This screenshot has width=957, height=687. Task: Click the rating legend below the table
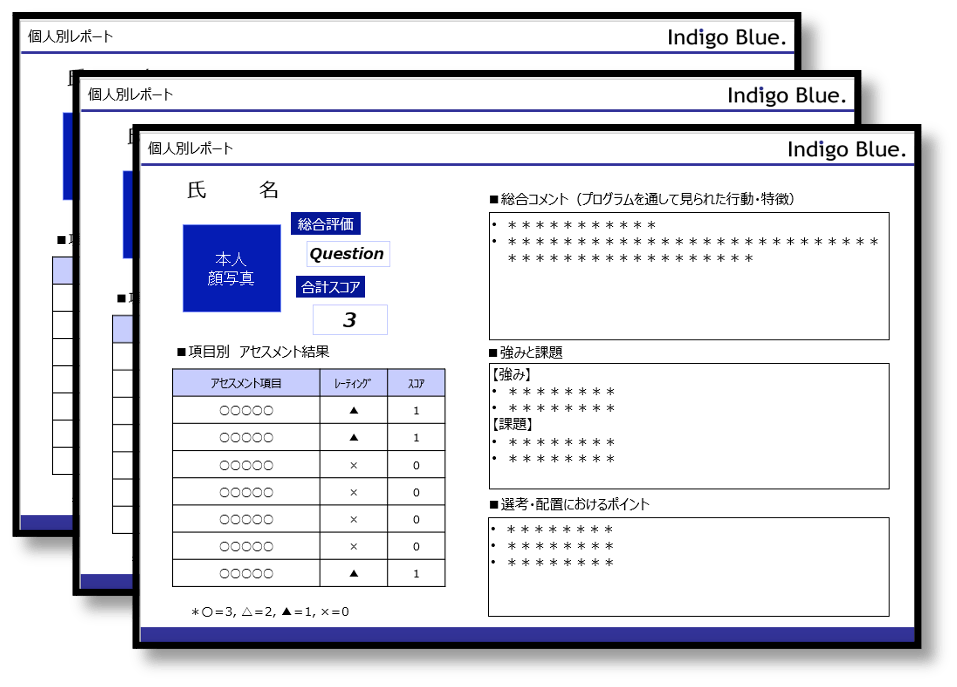[x=270, y=612]
